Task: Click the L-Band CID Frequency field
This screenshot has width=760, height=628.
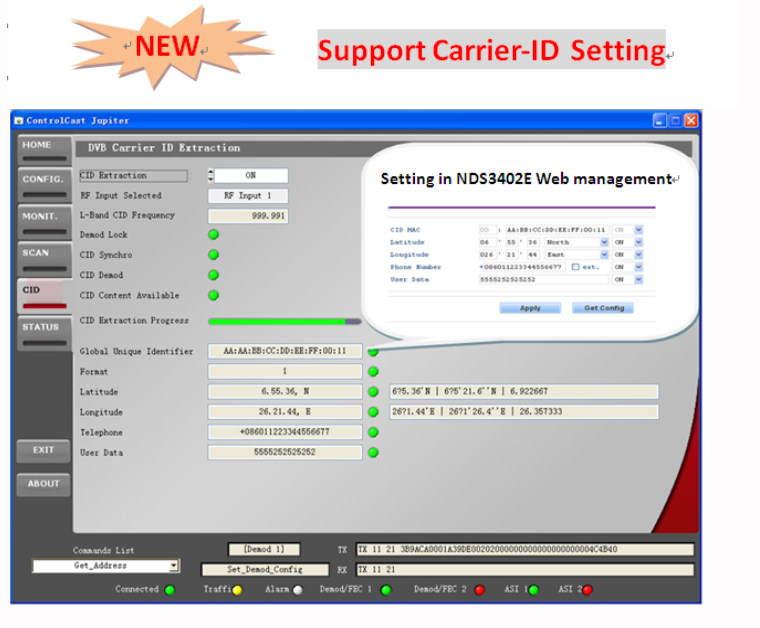Action: (248, 216)
